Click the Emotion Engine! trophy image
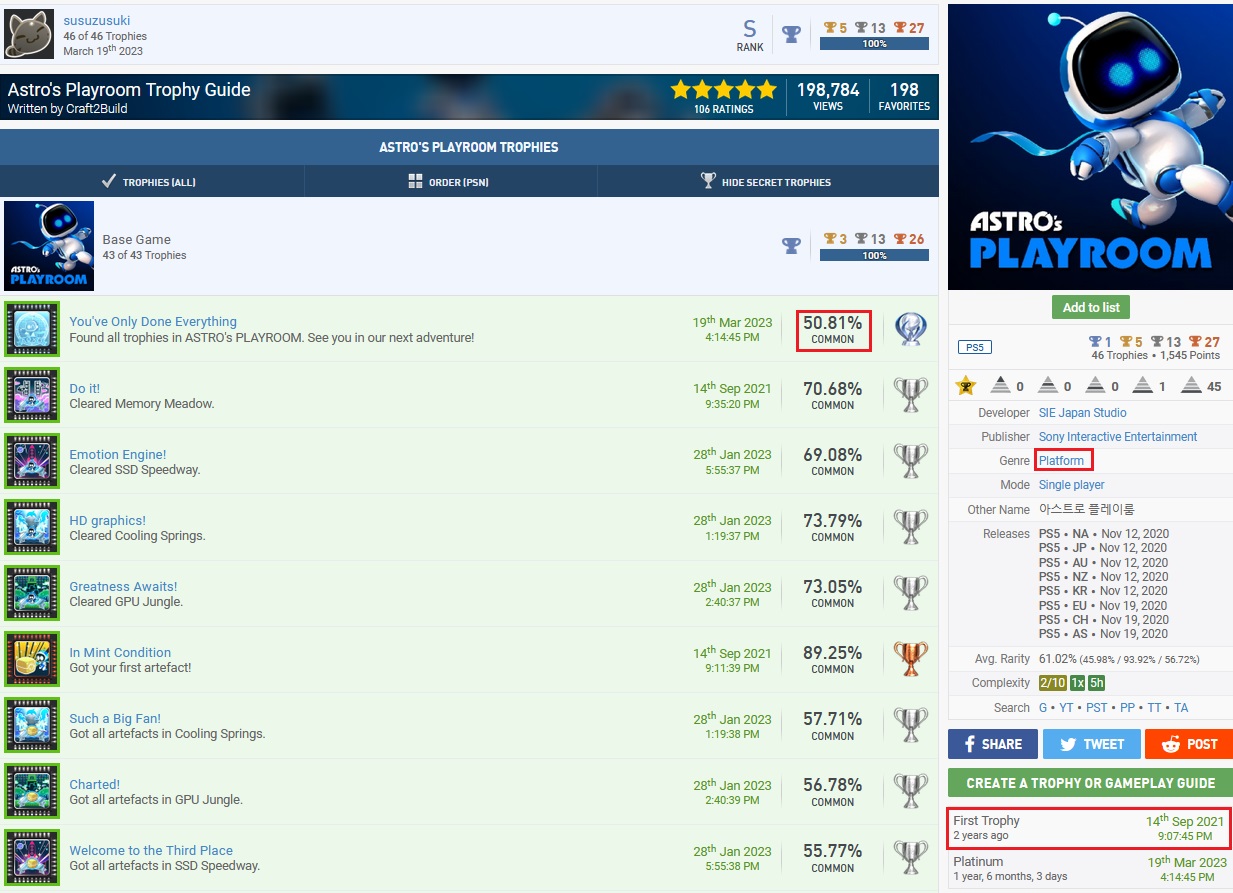 click(x=32, y=462)
